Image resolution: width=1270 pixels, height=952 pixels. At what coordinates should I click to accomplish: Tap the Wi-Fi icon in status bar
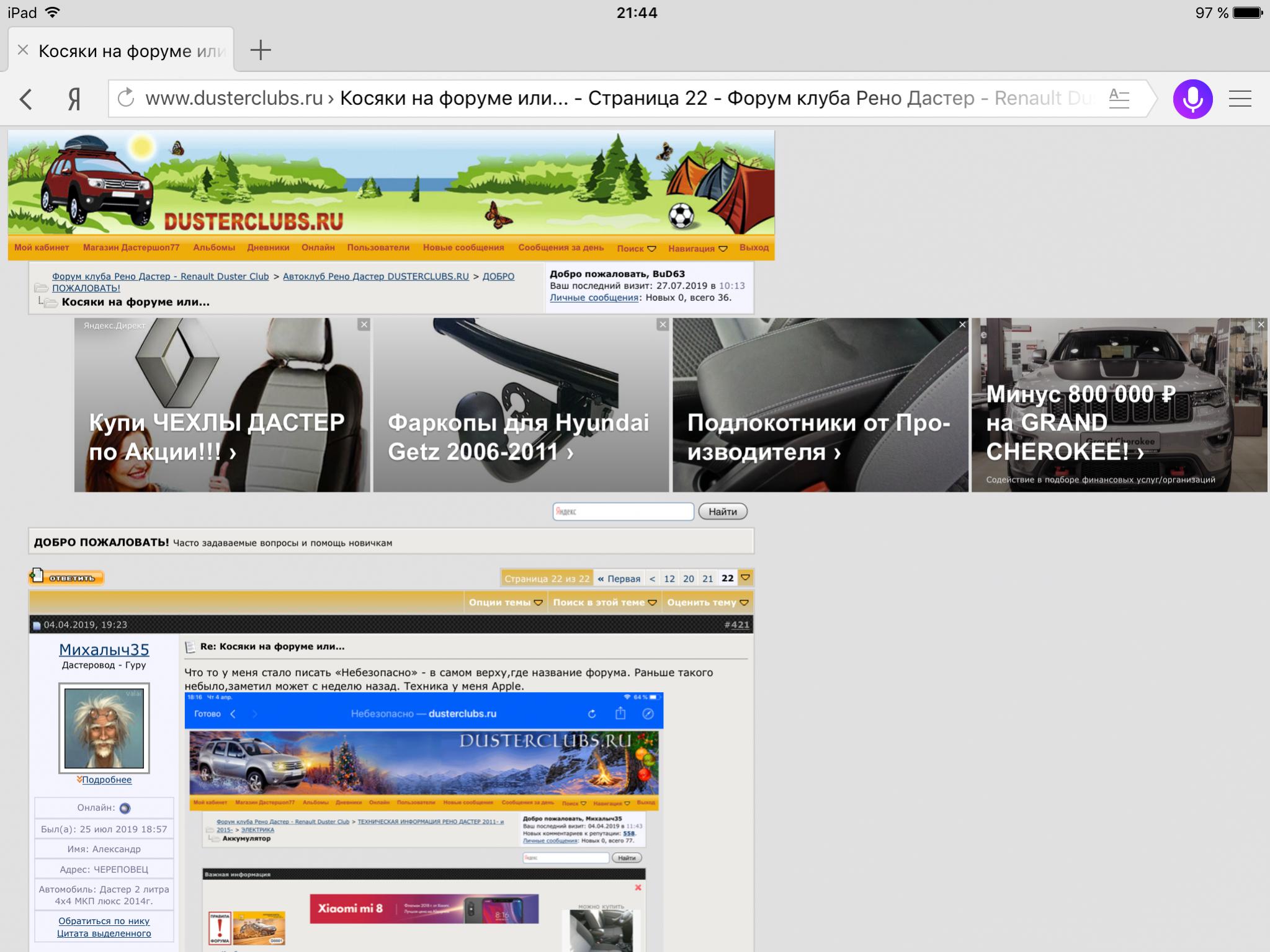(53, 12)
